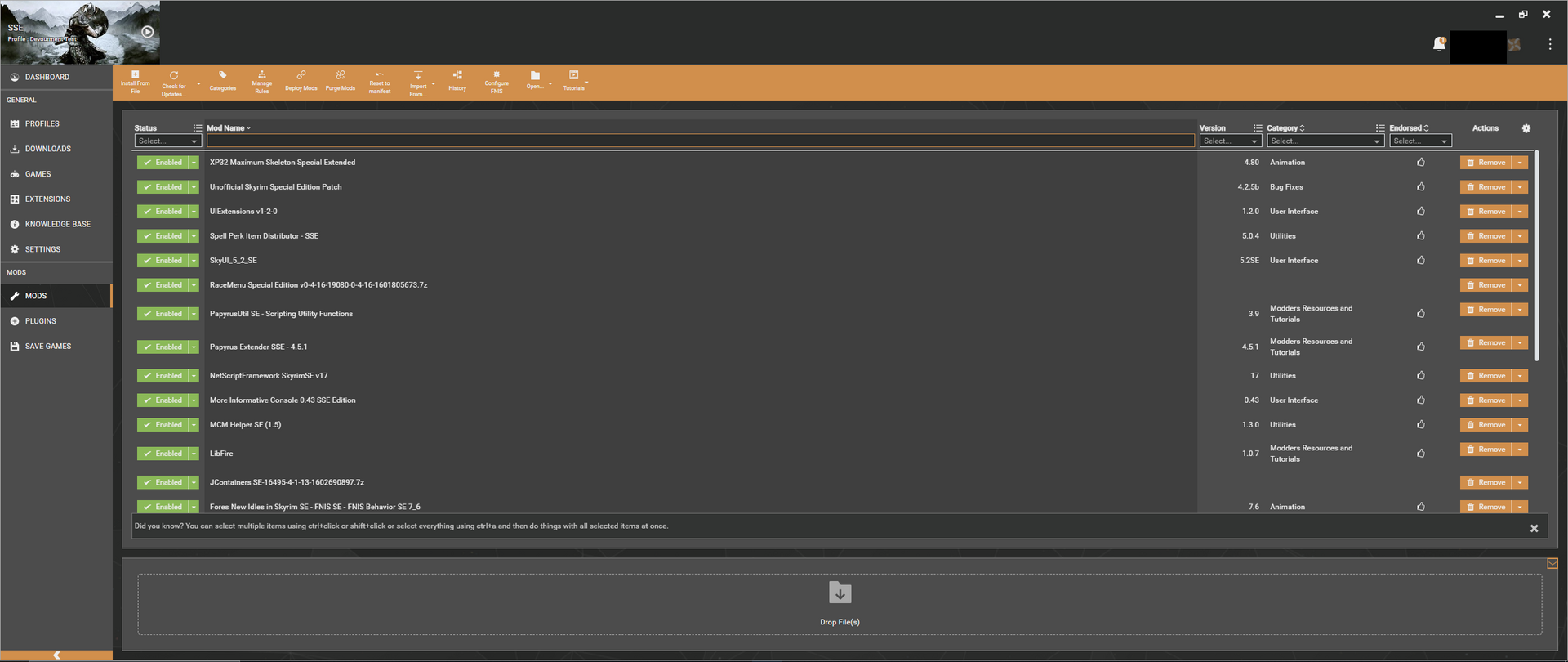Remove XP32 Maximum Skeleton Special Extended
This screenshot has width=1568, height=662.
click(1486, 163)
